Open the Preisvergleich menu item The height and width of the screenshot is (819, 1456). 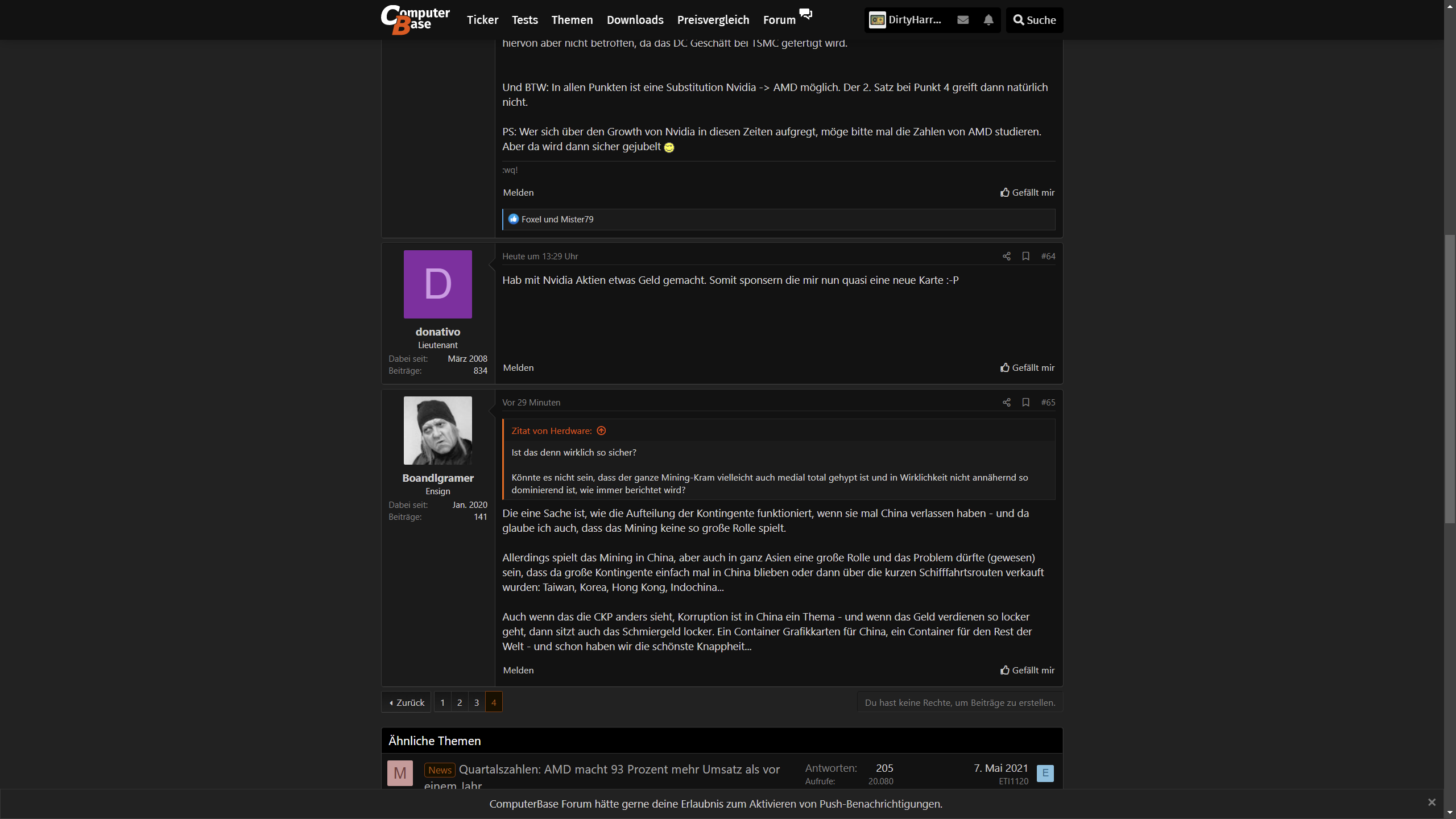[713, 20]
